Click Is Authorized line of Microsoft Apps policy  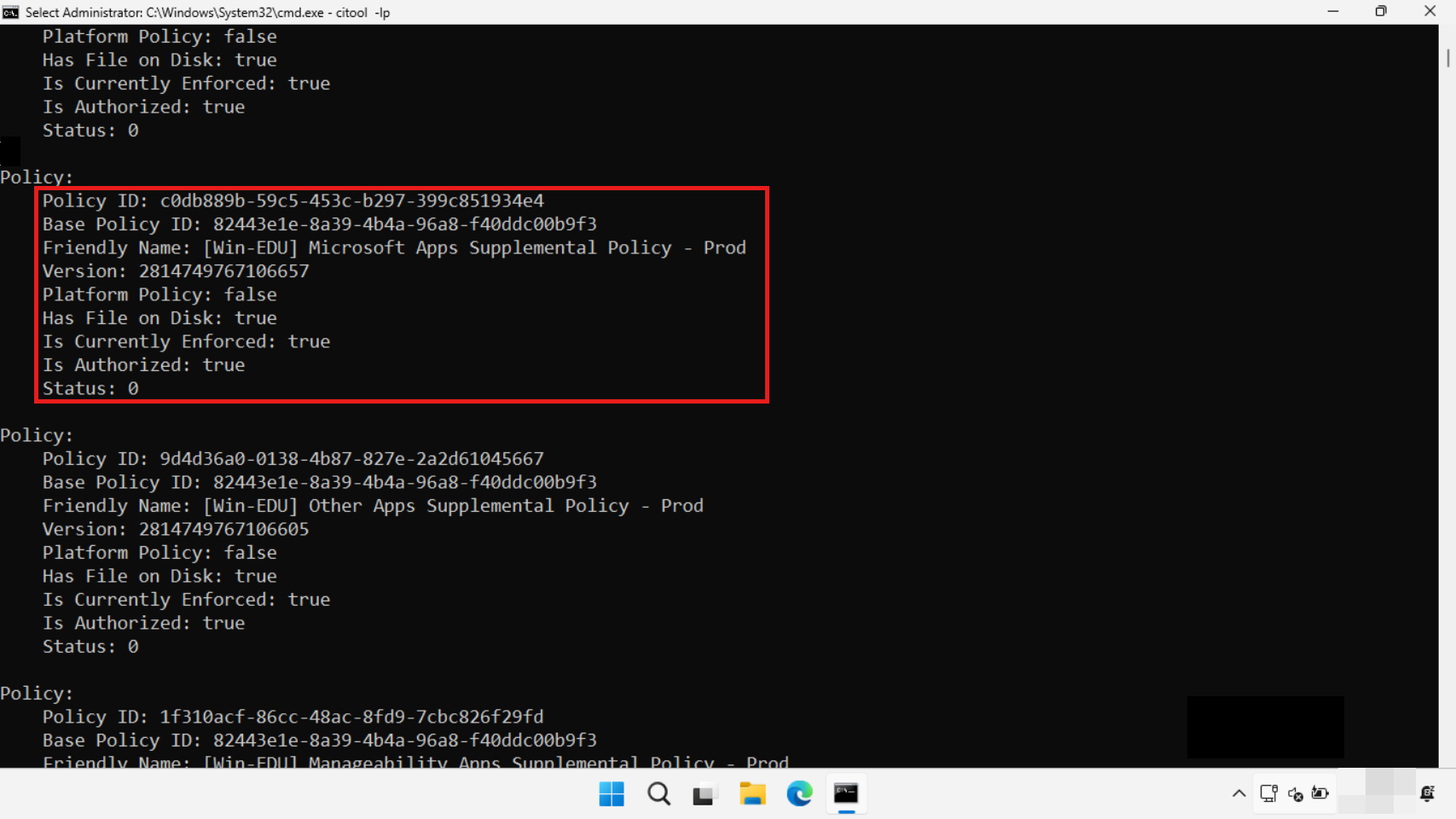(x=143, y=365)
